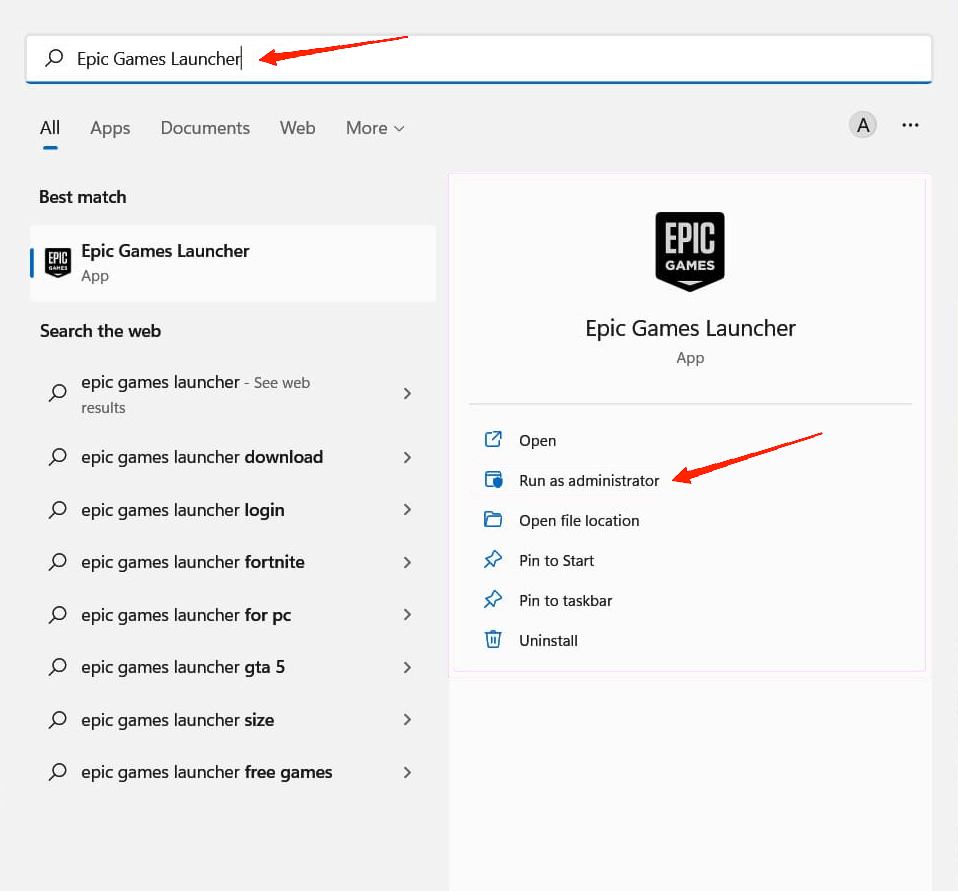
Task: Click the Epic Games logo in the preview panel
Action: click(689, 251)
